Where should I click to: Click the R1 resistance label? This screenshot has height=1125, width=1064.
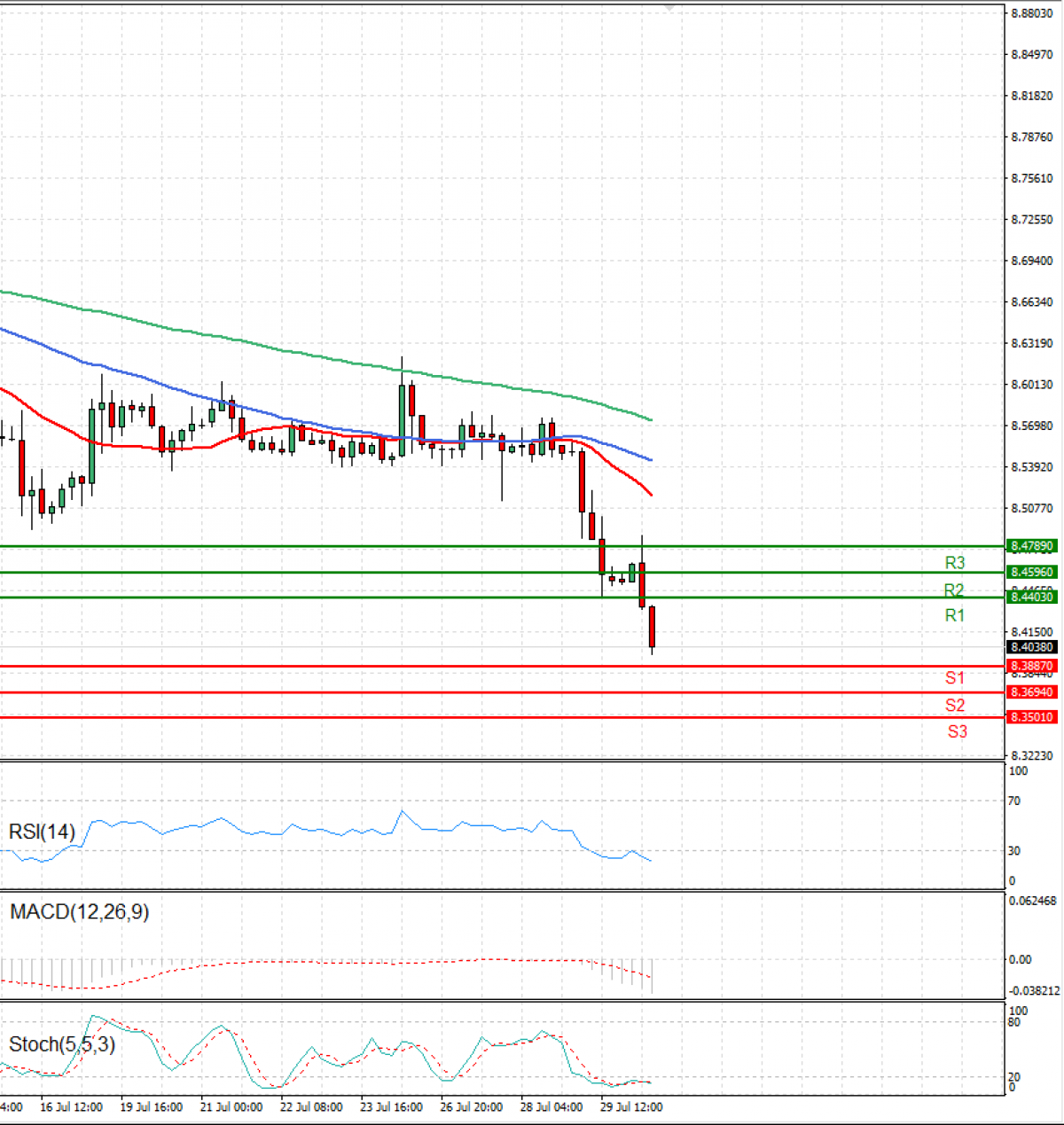956,615
